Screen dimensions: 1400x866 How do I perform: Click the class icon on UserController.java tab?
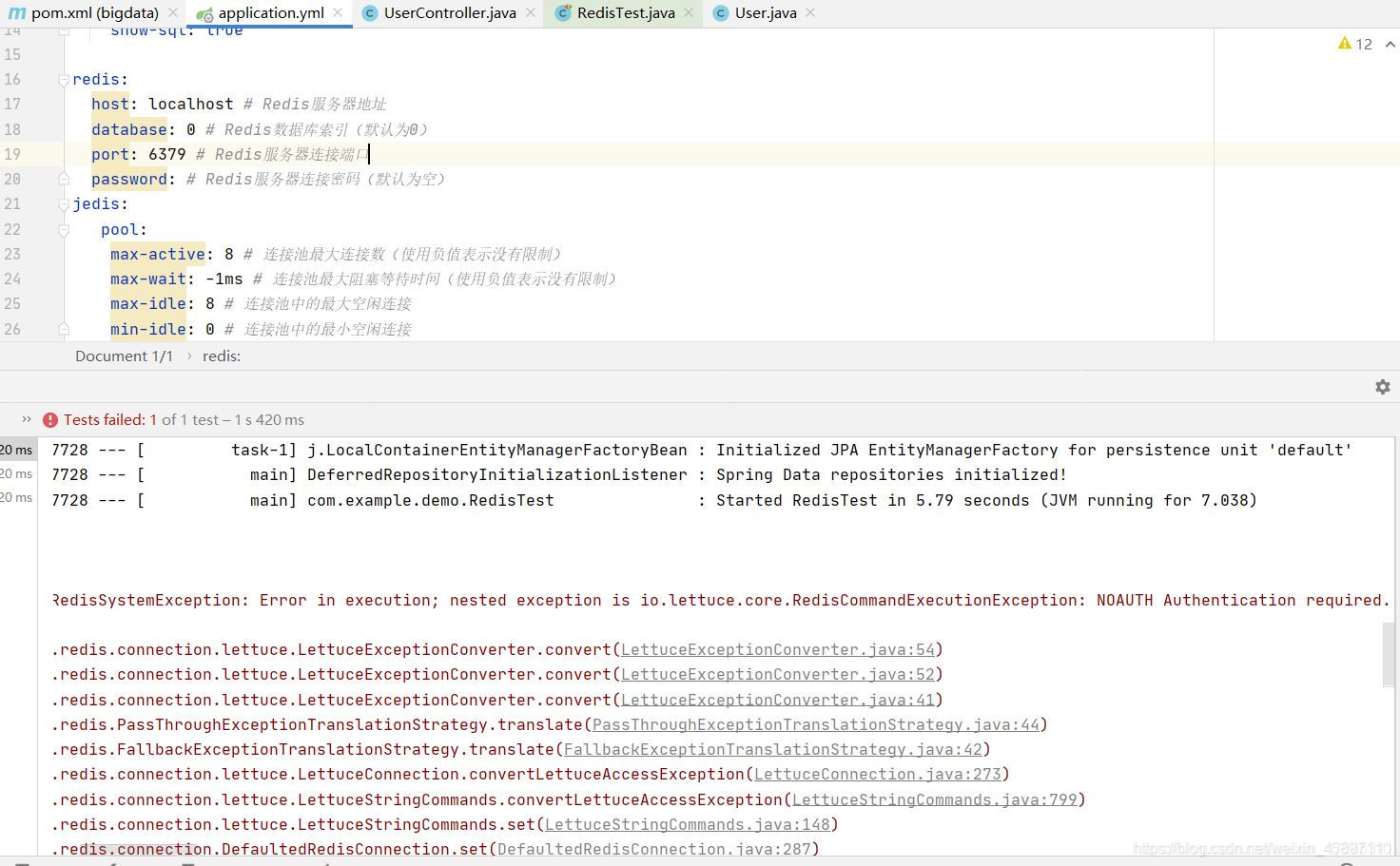(x=371, y=13)
